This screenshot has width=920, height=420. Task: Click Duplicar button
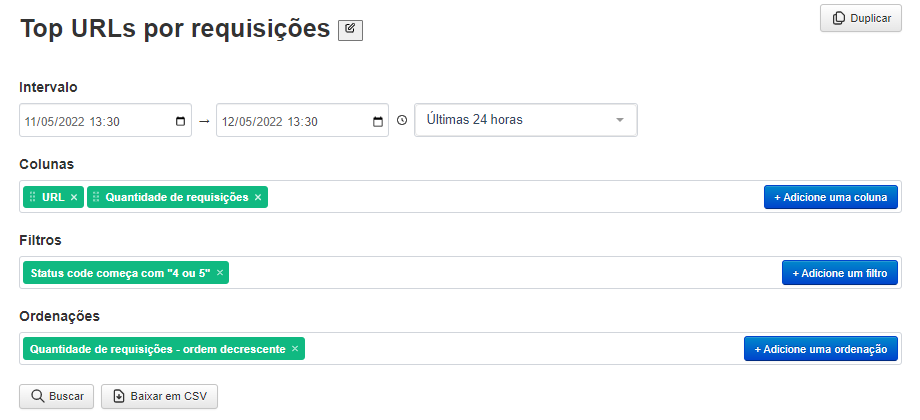click(861, 18)
